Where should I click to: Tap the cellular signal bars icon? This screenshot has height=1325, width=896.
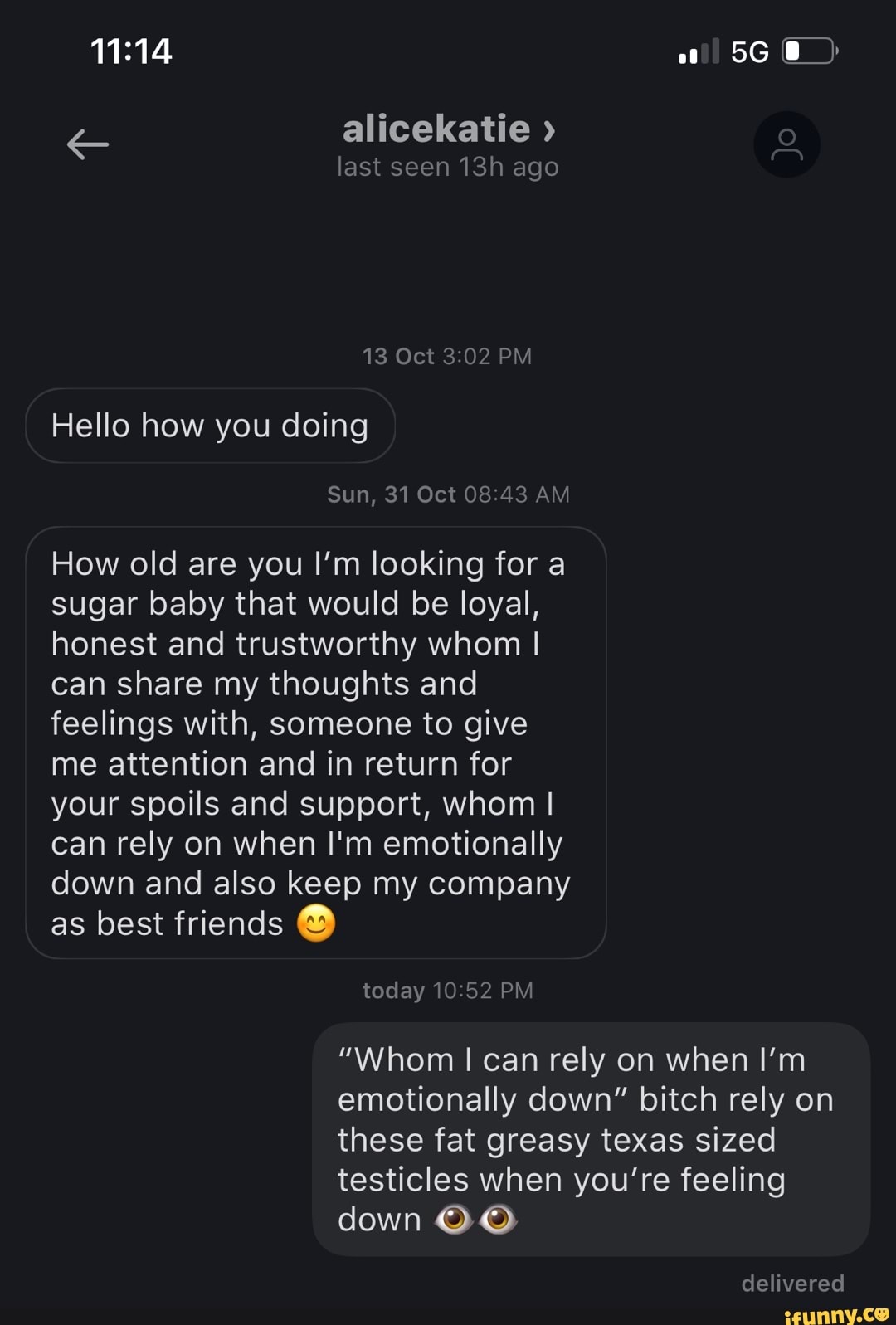click(699, 52)
